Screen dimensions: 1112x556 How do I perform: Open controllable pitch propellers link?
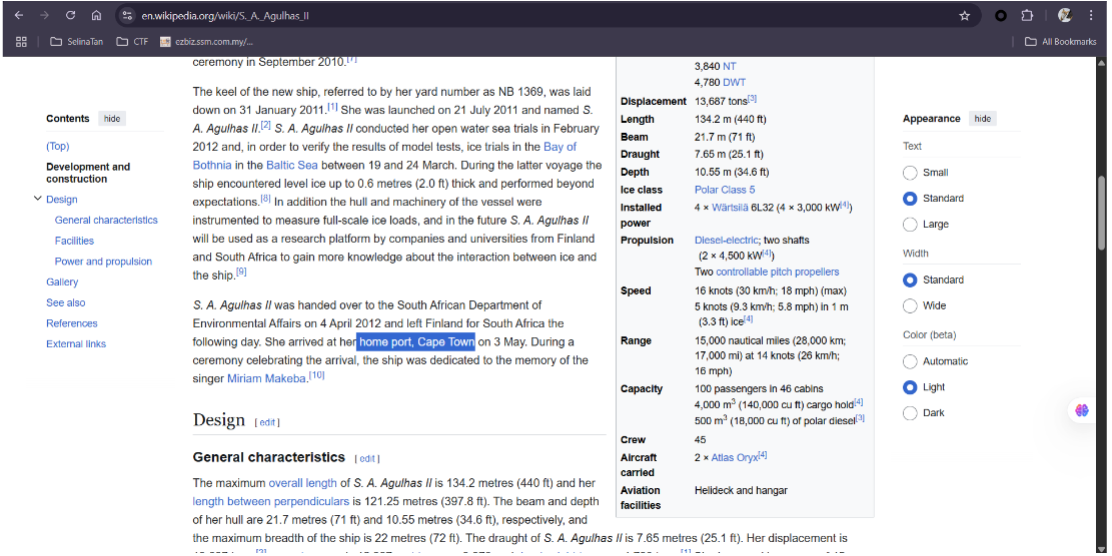click(x=777, y=272)
